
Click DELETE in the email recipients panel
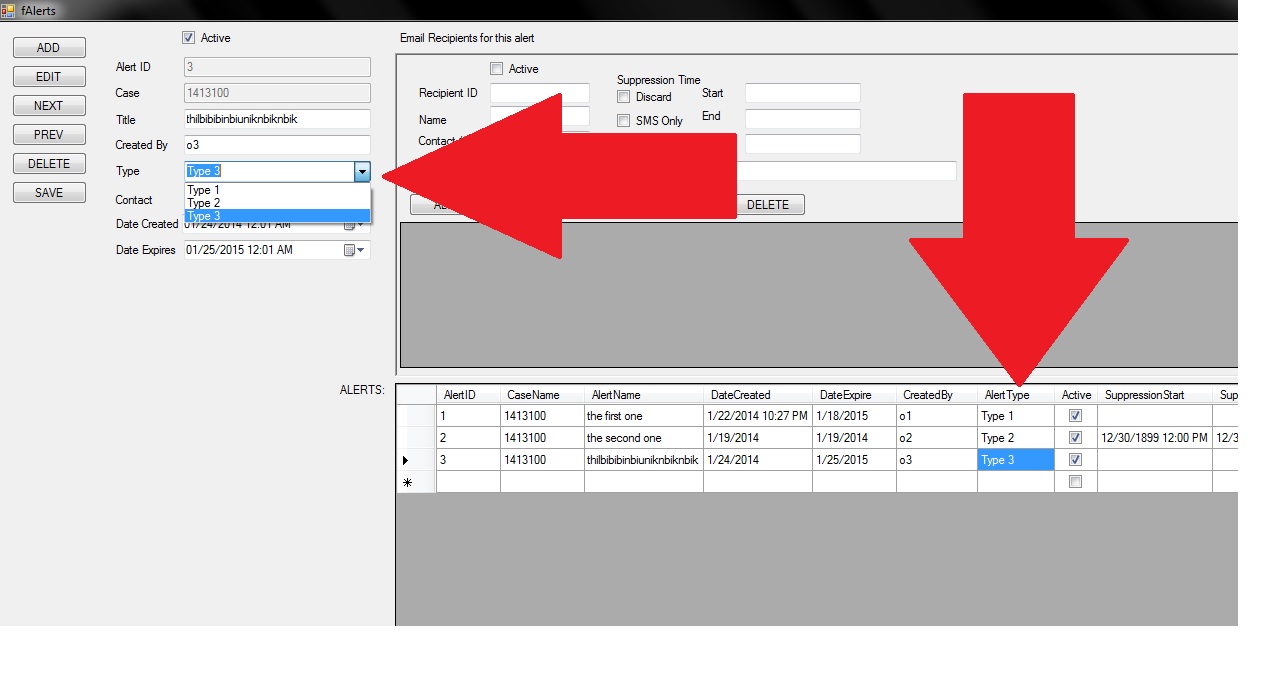[768, 205]
